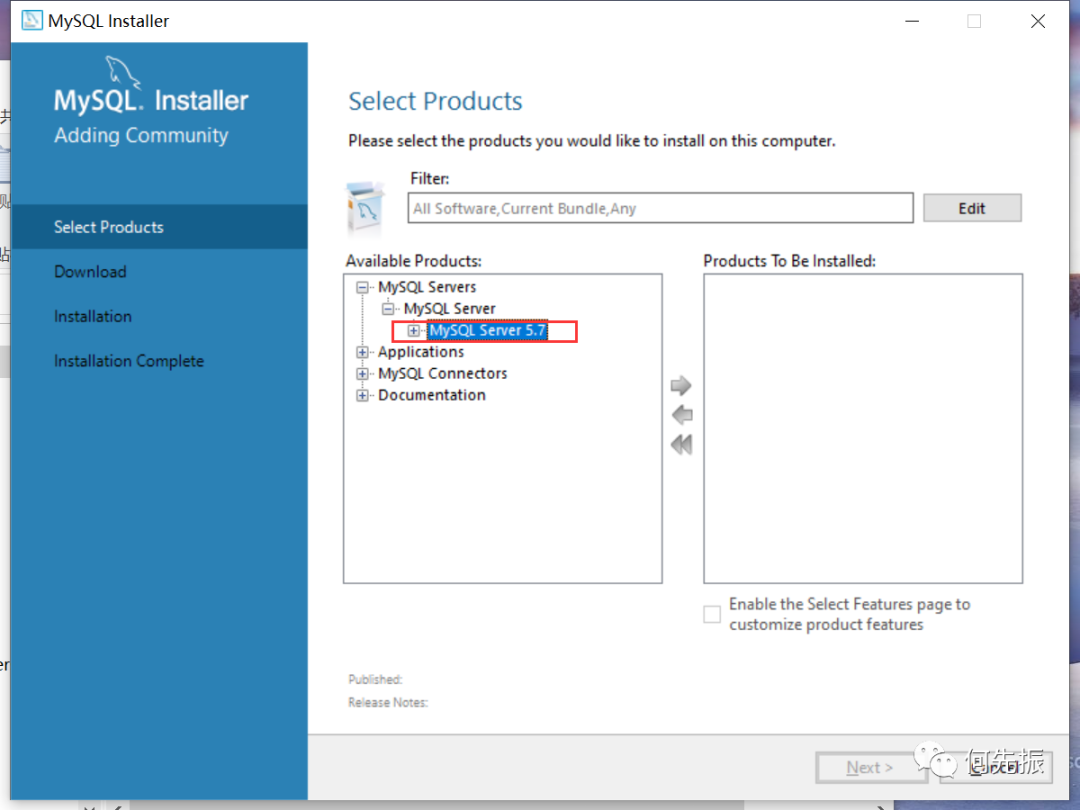Screen dimensions: 1080x810
Task: Collapse the MySQL Servers tree node
Action: [x=362, y=287]
